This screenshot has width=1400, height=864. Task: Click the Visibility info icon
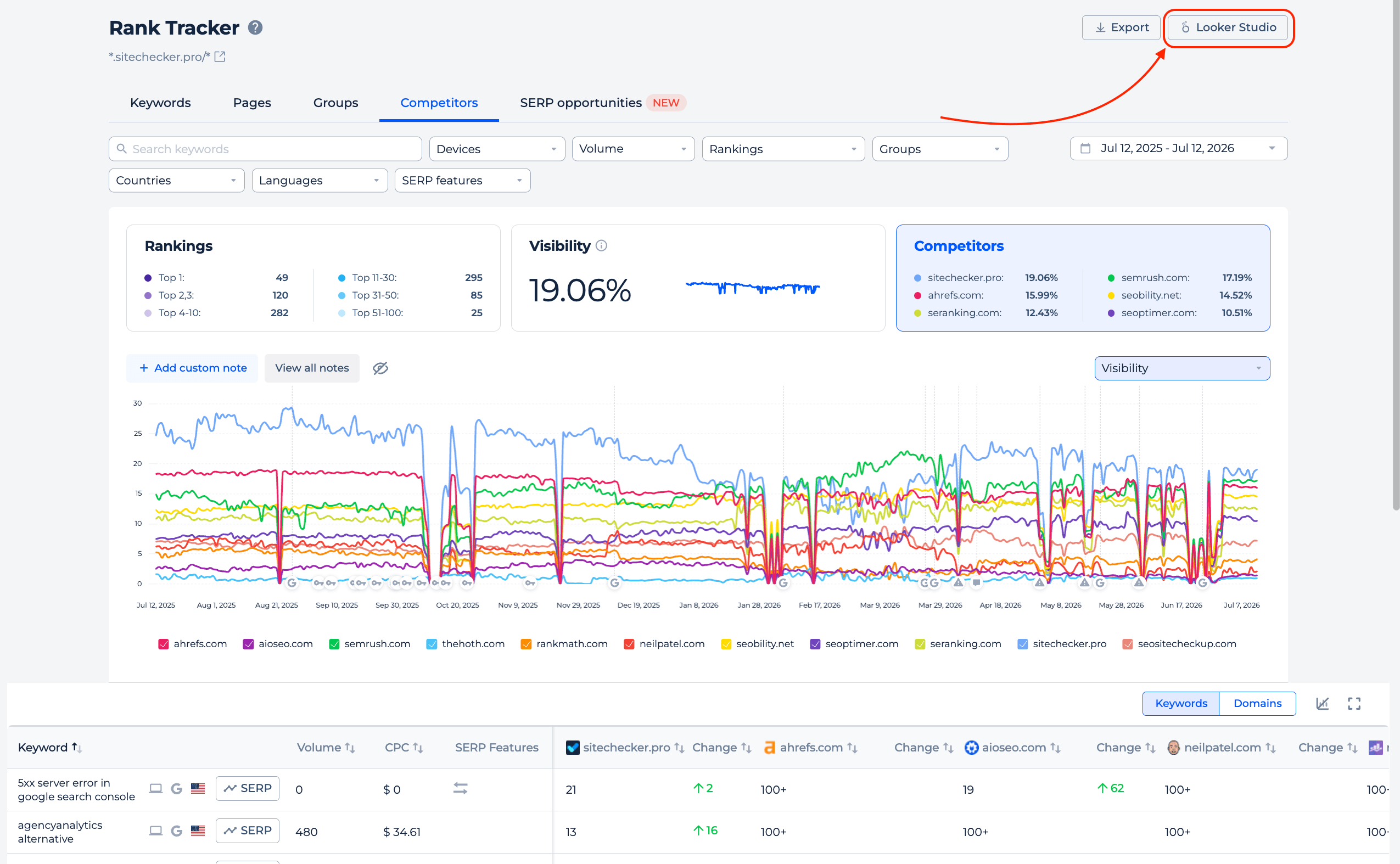[601, 246]
